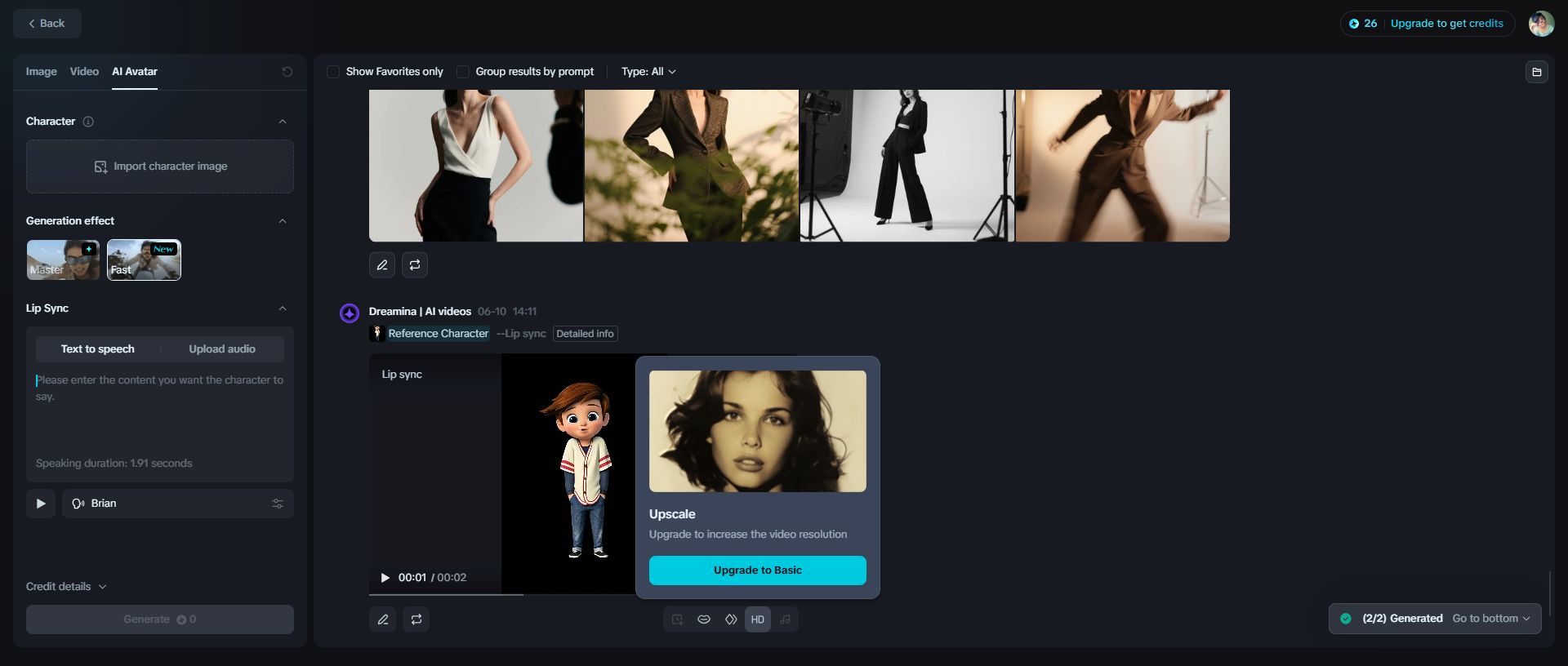Switch to the Image tab

click(42, 72)
